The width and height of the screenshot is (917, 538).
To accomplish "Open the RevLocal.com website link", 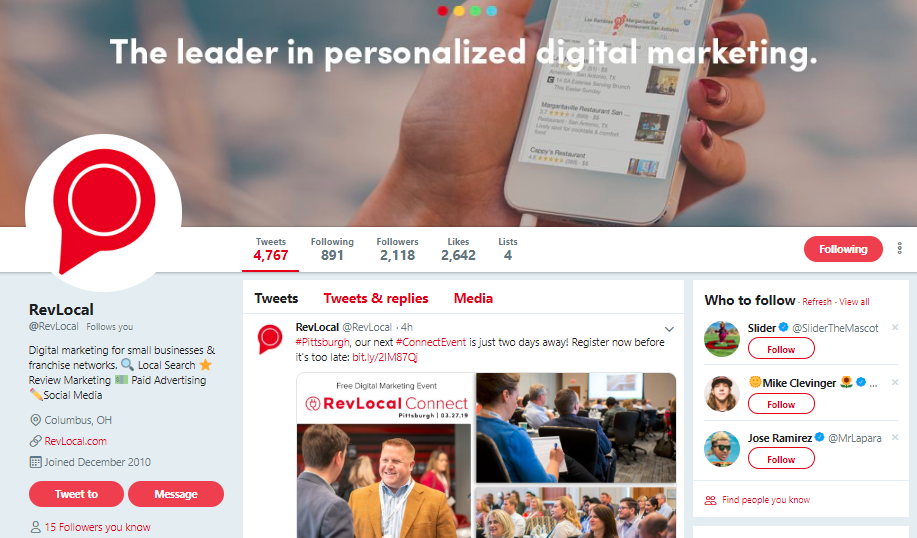I will click(x=75, y=441).
